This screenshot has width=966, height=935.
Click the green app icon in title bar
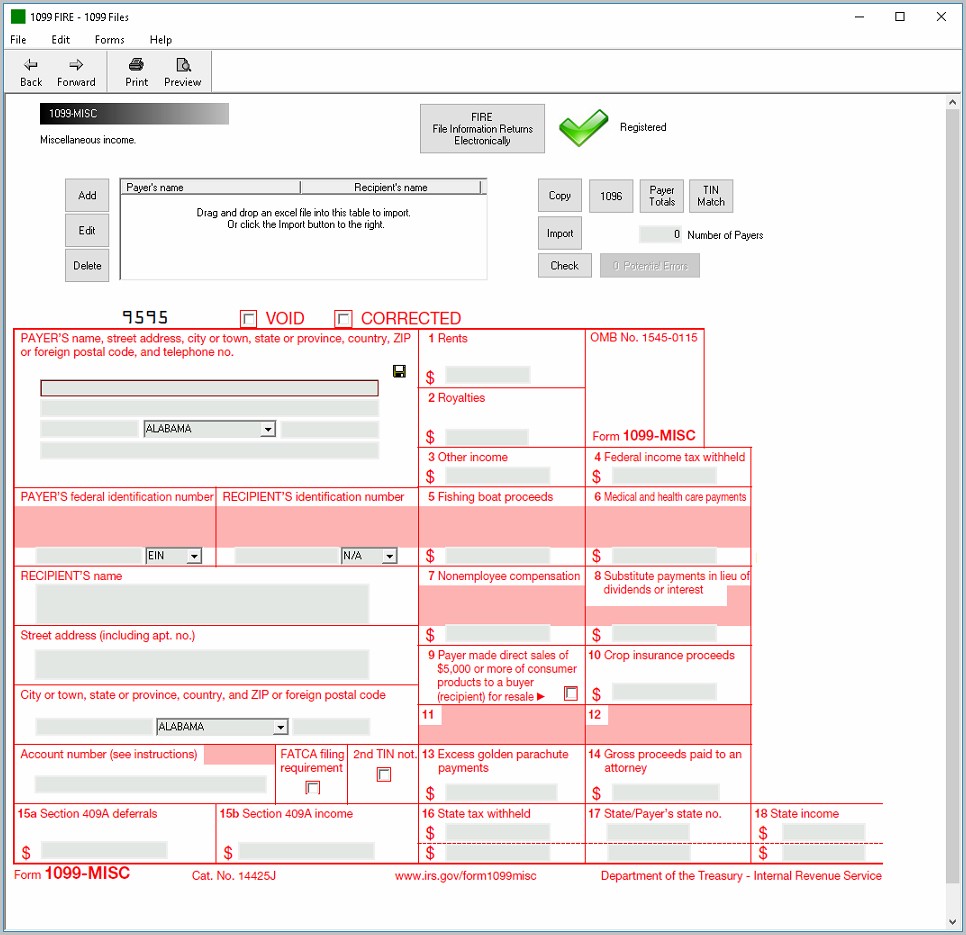[18, 17]
